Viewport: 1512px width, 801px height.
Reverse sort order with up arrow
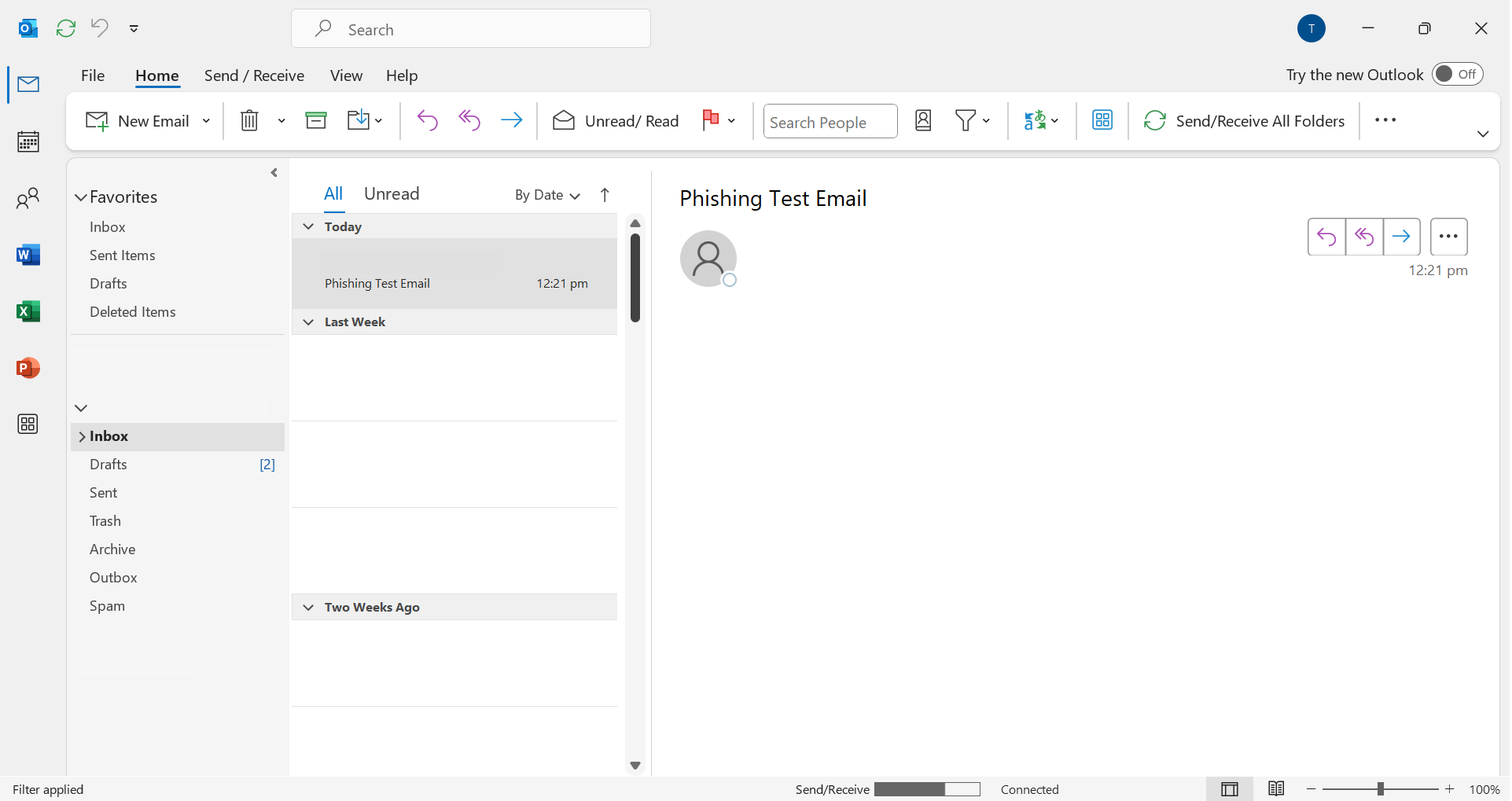605,195
